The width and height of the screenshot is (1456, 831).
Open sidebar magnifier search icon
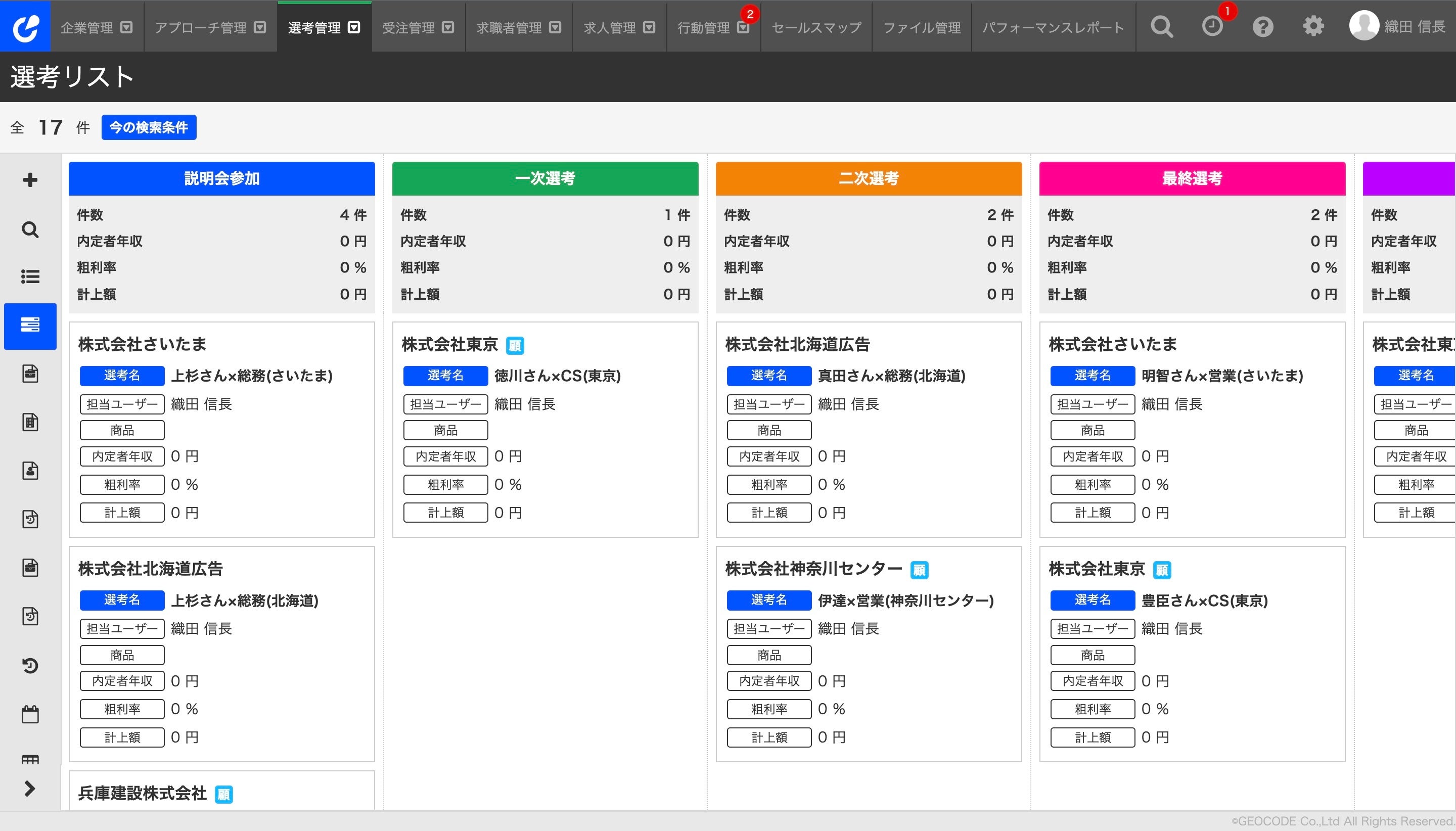tap(30, 229)
